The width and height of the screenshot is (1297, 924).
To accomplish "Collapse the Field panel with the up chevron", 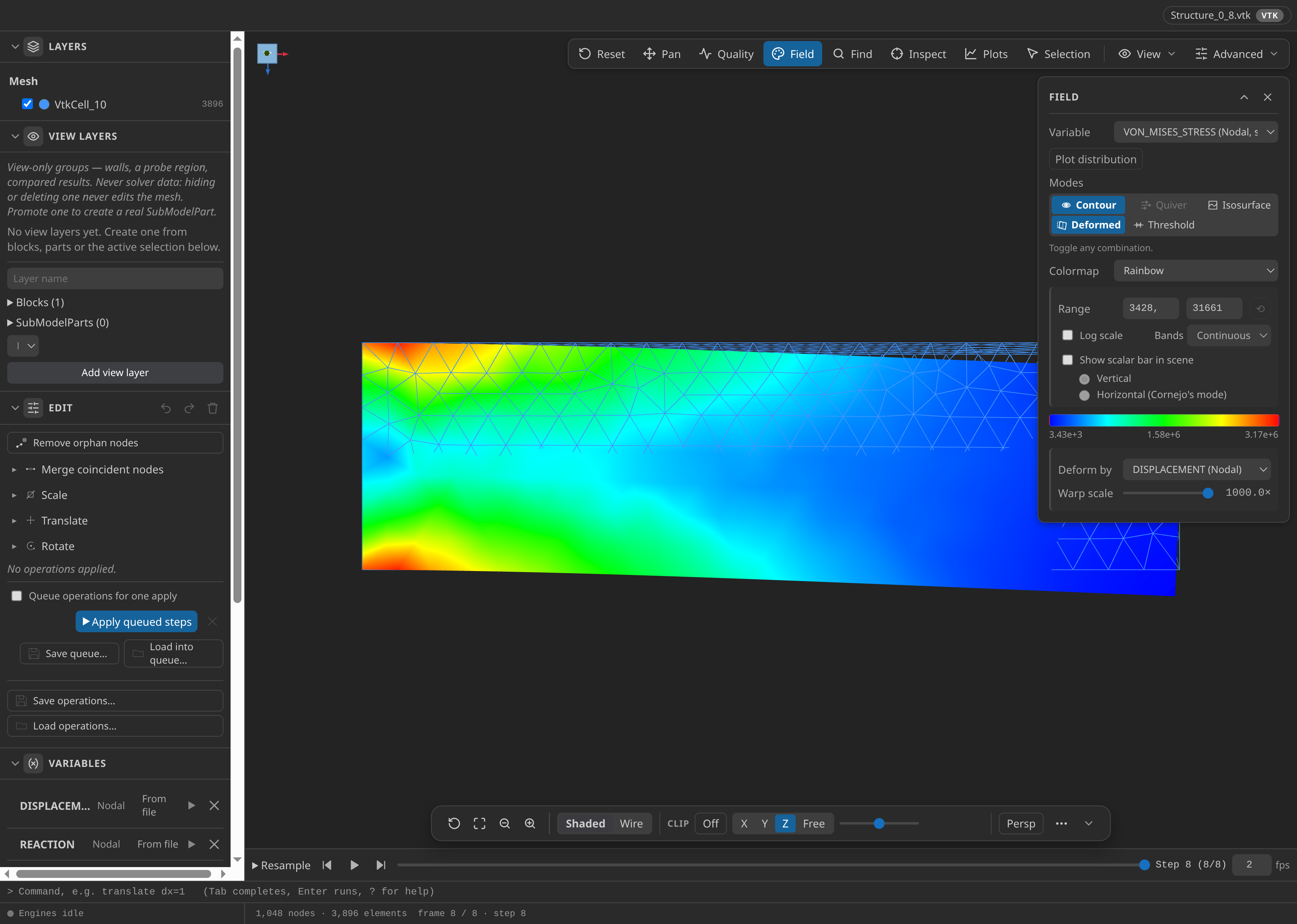I will 1244,97.
